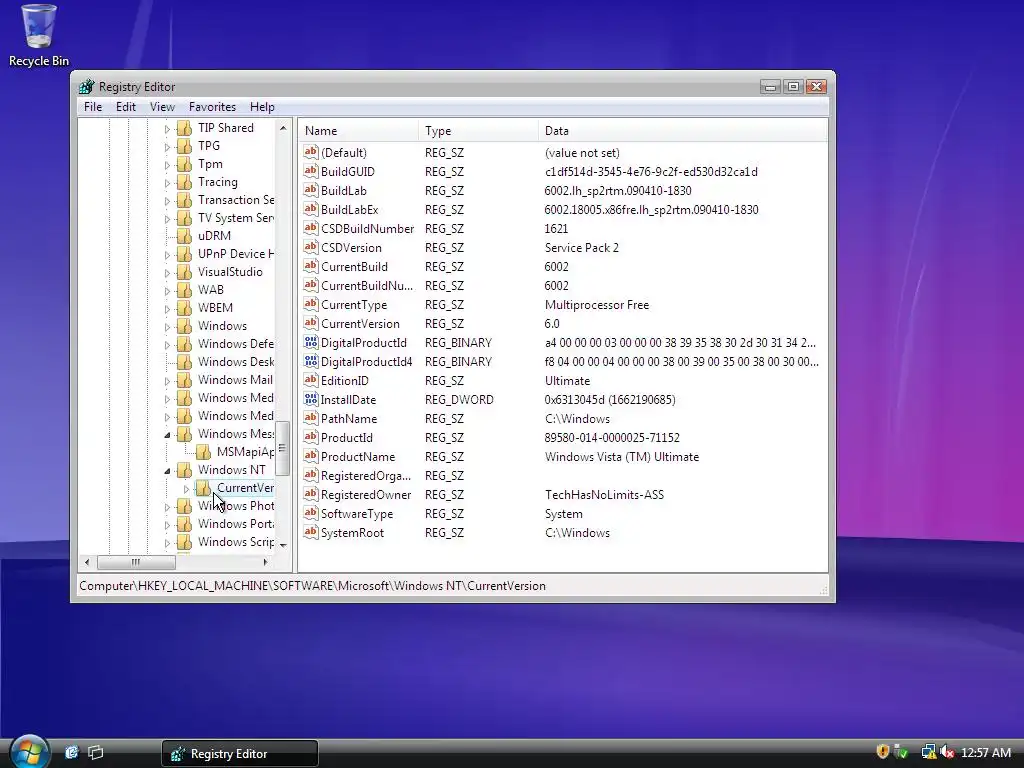Click the DigitalProductId4 binary icon
This screenshot has width=1024, height=768.
(x=311, y=361)
